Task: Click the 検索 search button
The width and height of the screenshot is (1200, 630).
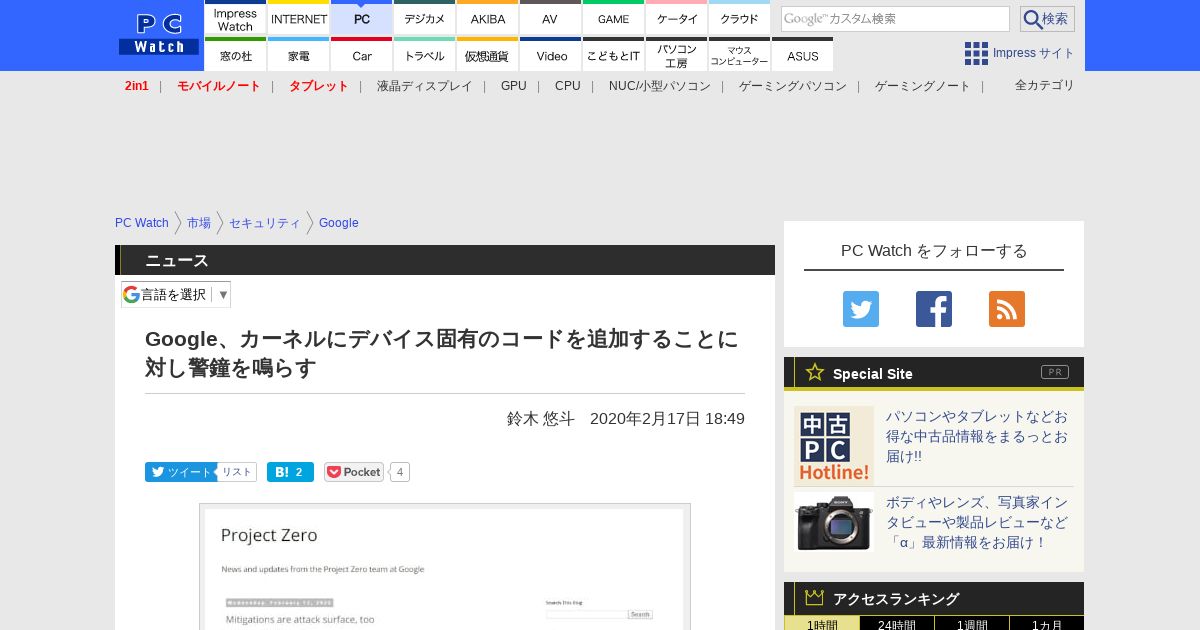Action: pos(1047,19)
